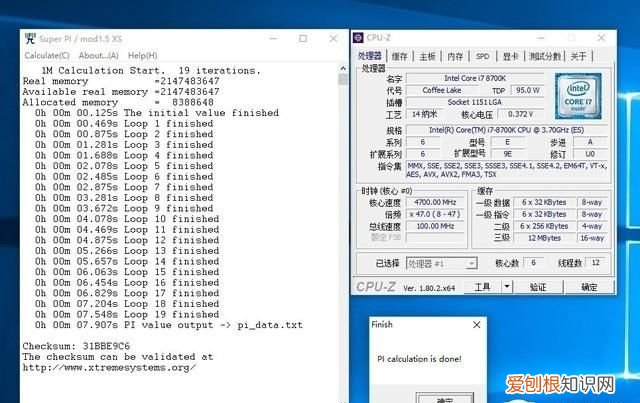Image resolution: width=640 pixels, height=403 pixels.
Task: Click the 核心数 value 6
Action: tap(533, 263)
